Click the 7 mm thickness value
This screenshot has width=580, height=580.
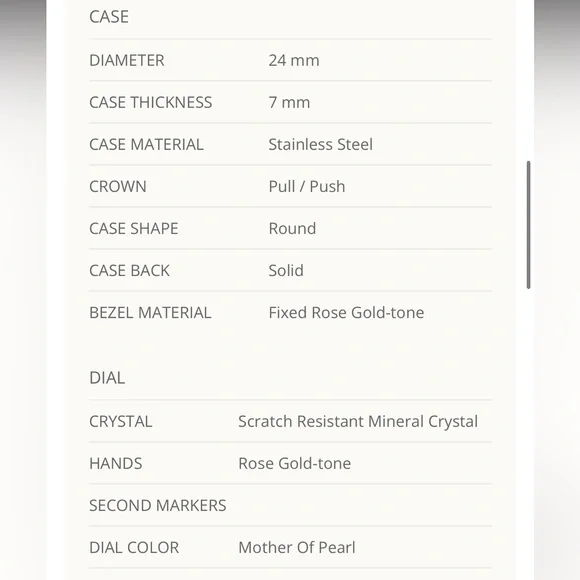point(289,102)
